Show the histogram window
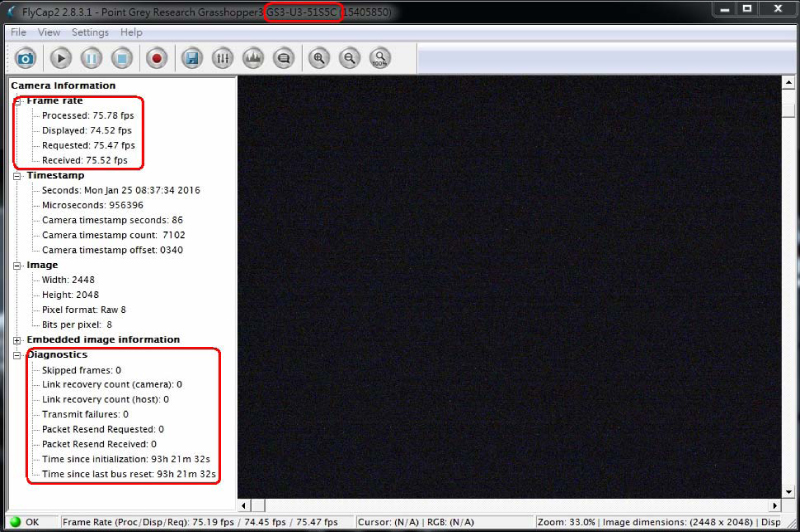 [253, 58]
